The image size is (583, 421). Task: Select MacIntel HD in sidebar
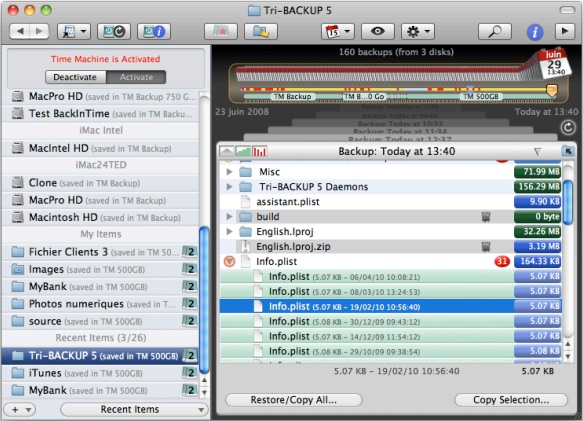100,148
